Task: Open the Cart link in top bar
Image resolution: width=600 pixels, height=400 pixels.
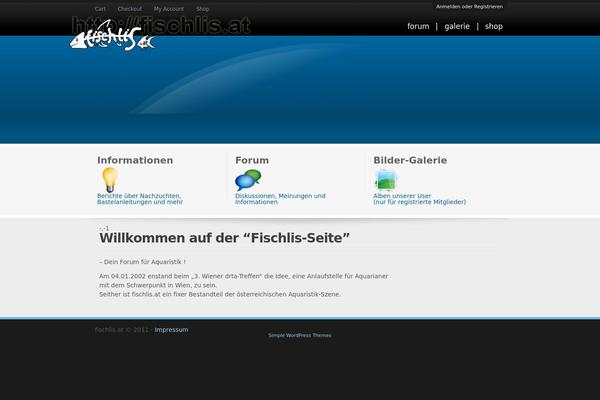Action: tap(100, 9)
